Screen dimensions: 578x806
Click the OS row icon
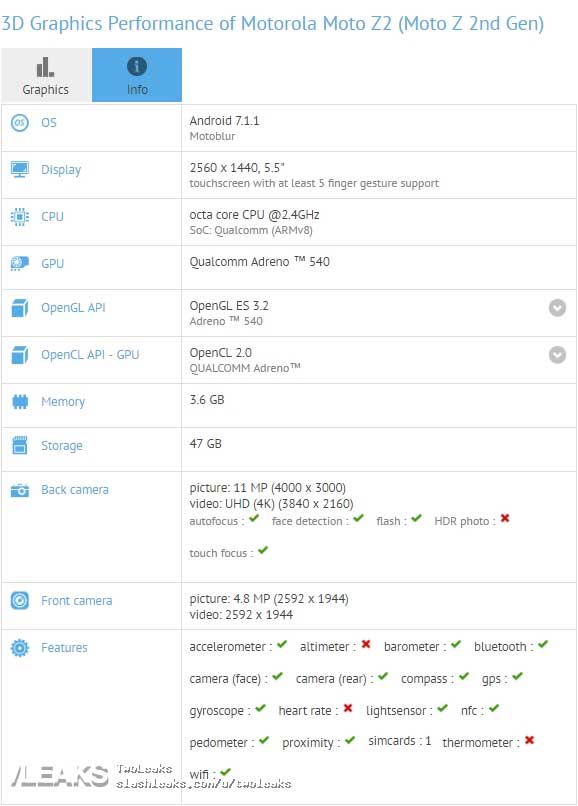(x=20, y=123)
